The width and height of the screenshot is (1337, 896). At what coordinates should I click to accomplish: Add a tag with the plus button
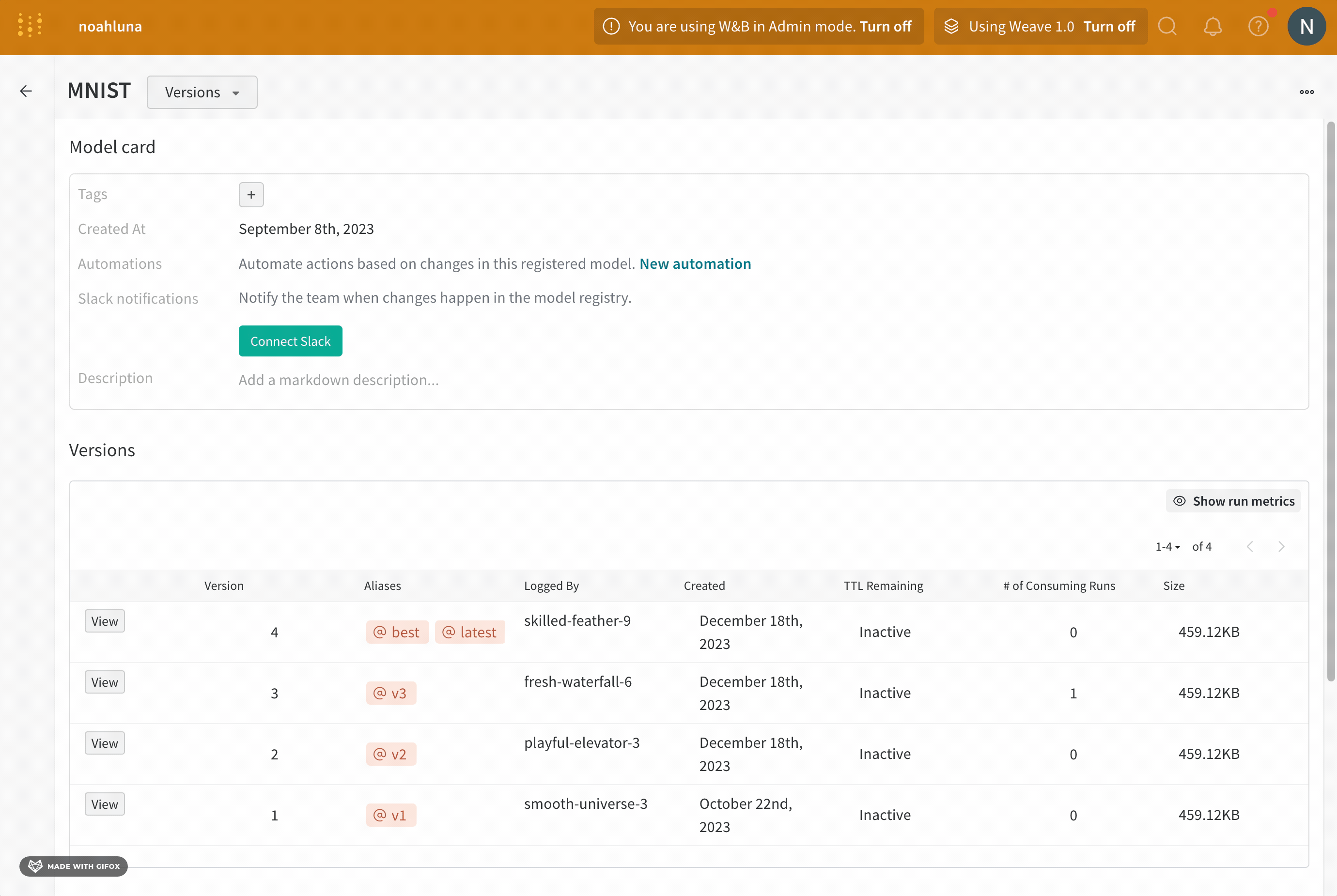251,195
